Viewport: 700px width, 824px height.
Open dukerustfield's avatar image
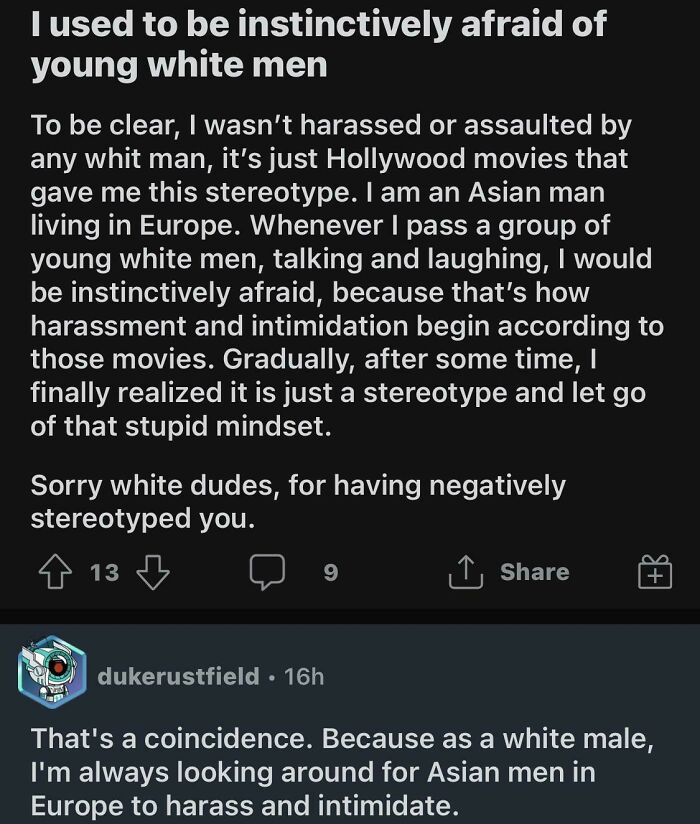coord(52,676)
